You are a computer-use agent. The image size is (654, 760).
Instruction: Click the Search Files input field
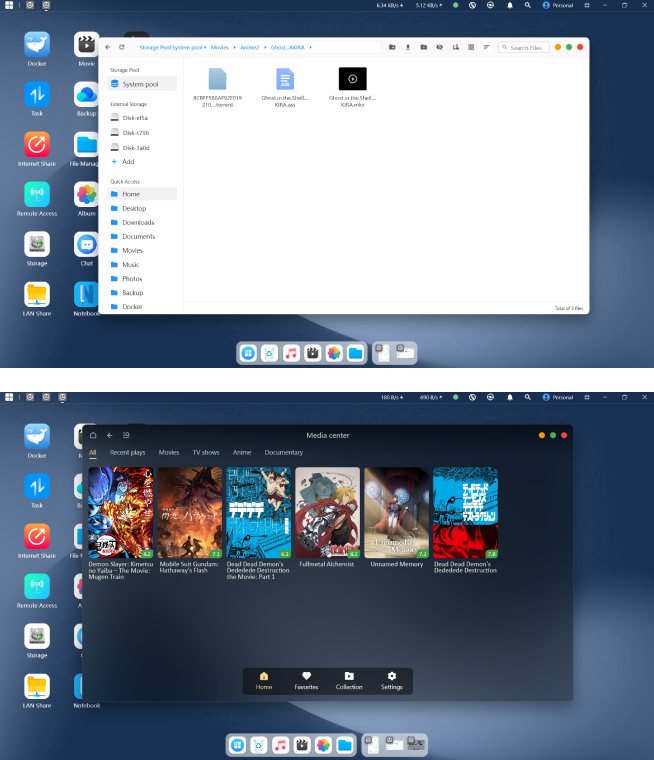tap(526, 47)
